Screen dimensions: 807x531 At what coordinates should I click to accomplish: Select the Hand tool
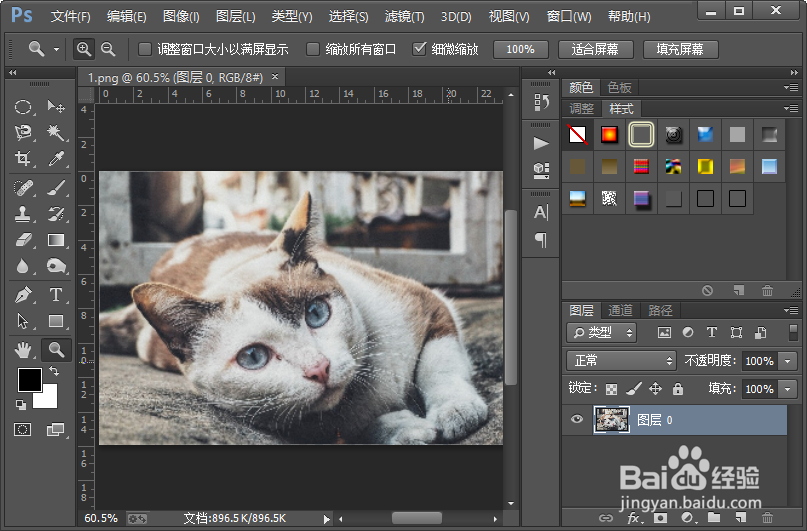23,350
